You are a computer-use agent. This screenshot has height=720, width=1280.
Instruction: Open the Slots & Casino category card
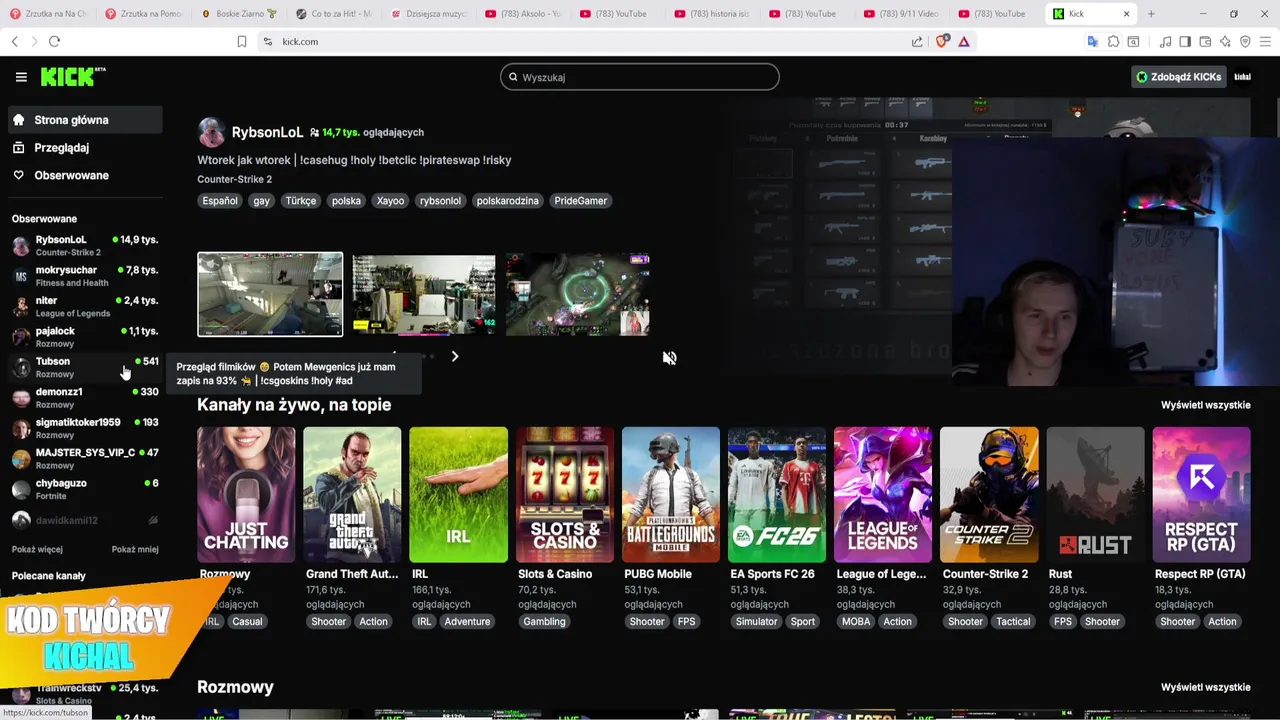565,495
